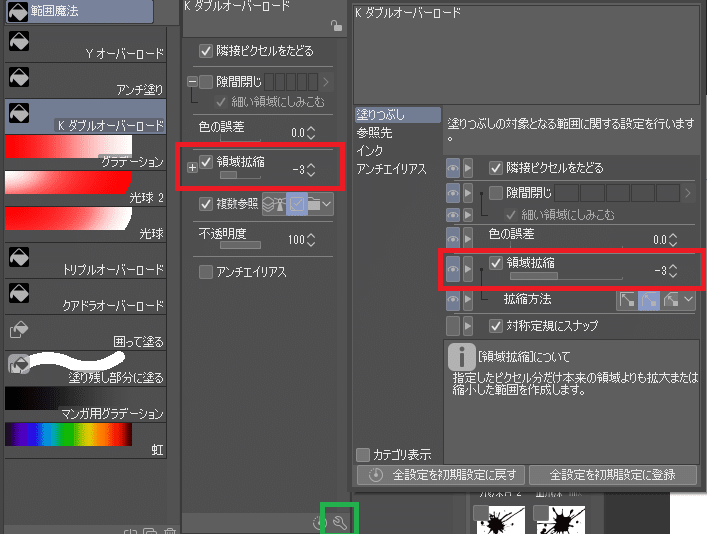Open the 複数参照 options dropdown arrow

[327, 204]
